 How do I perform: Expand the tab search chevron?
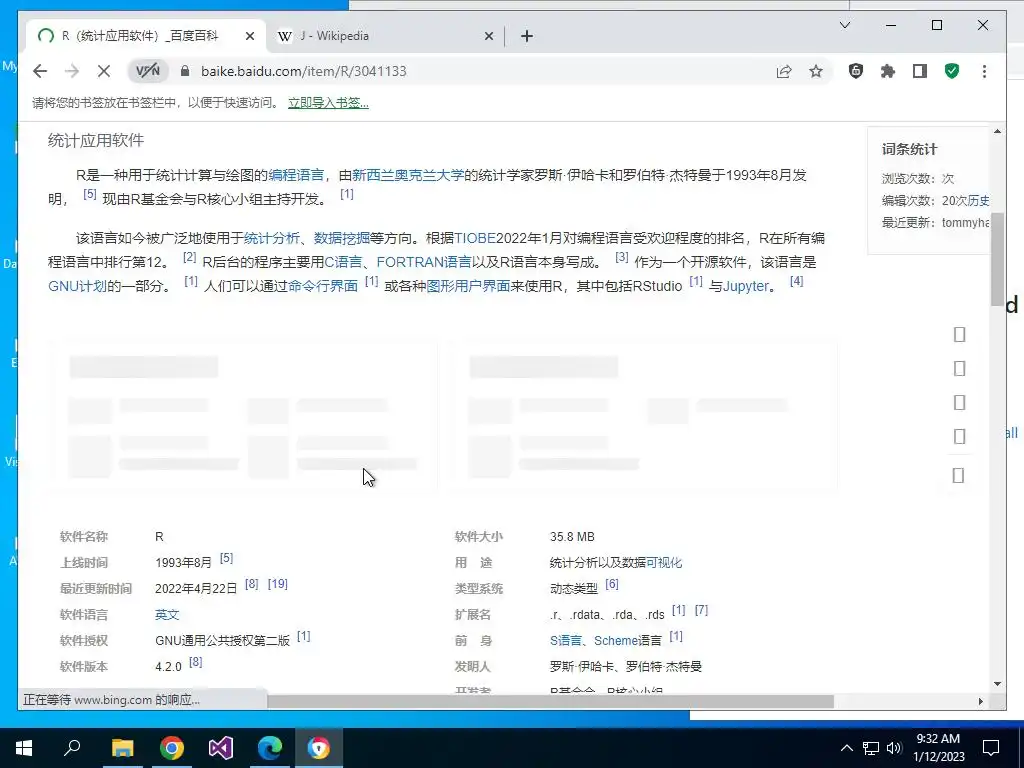coord(844,25)
